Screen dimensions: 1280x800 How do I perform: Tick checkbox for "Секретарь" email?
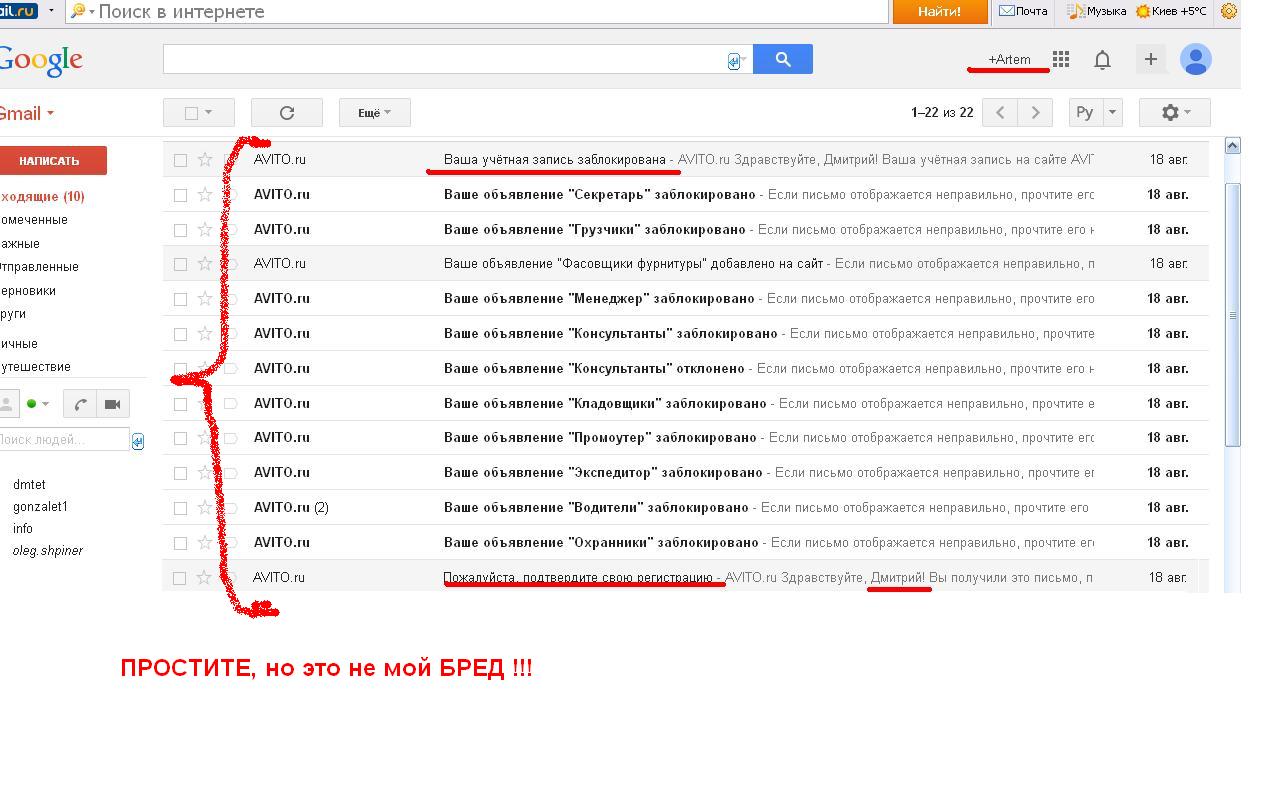click(180, 195)
